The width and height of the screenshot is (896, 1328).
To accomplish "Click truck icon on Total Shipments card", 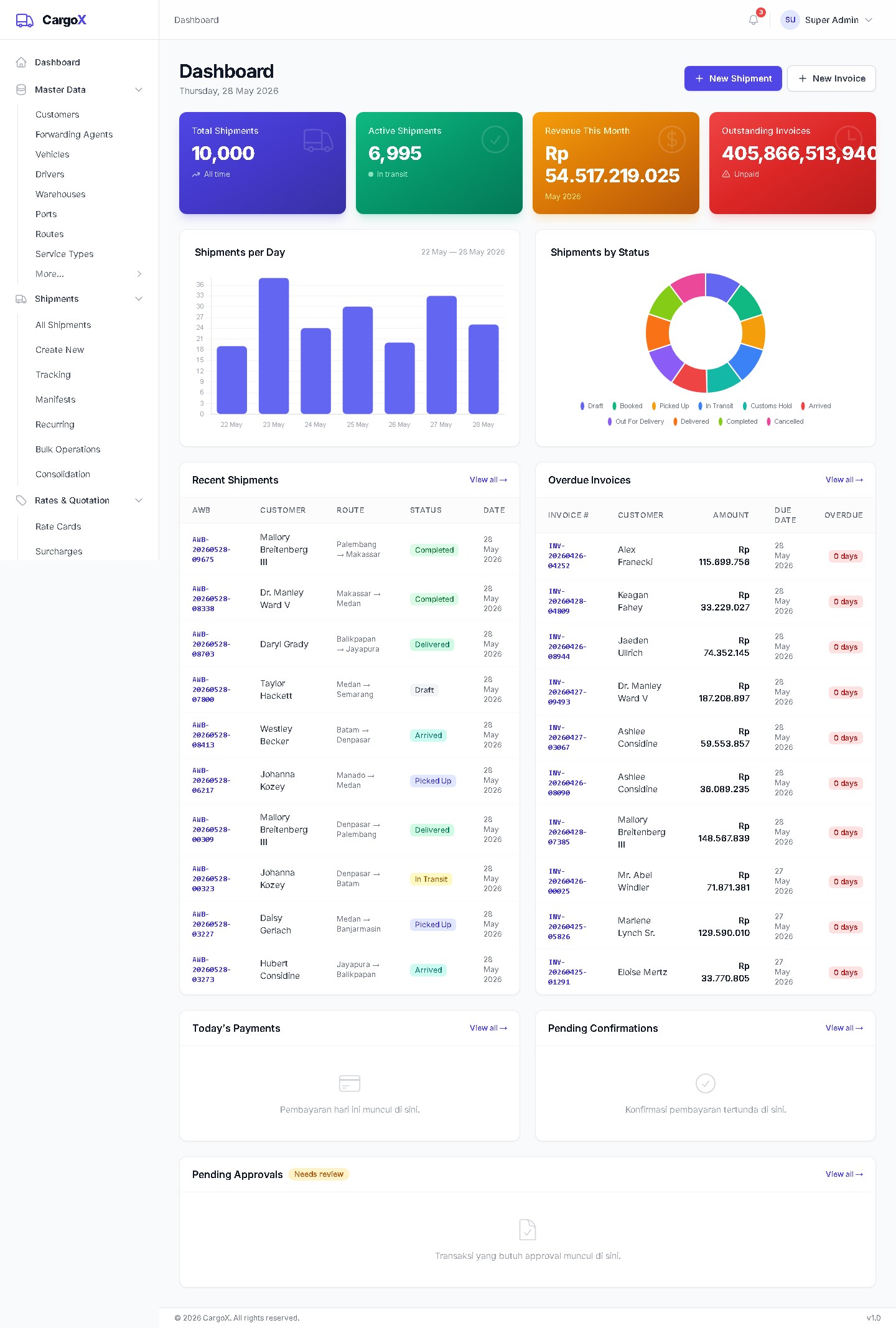I will (x=318, y=140).
